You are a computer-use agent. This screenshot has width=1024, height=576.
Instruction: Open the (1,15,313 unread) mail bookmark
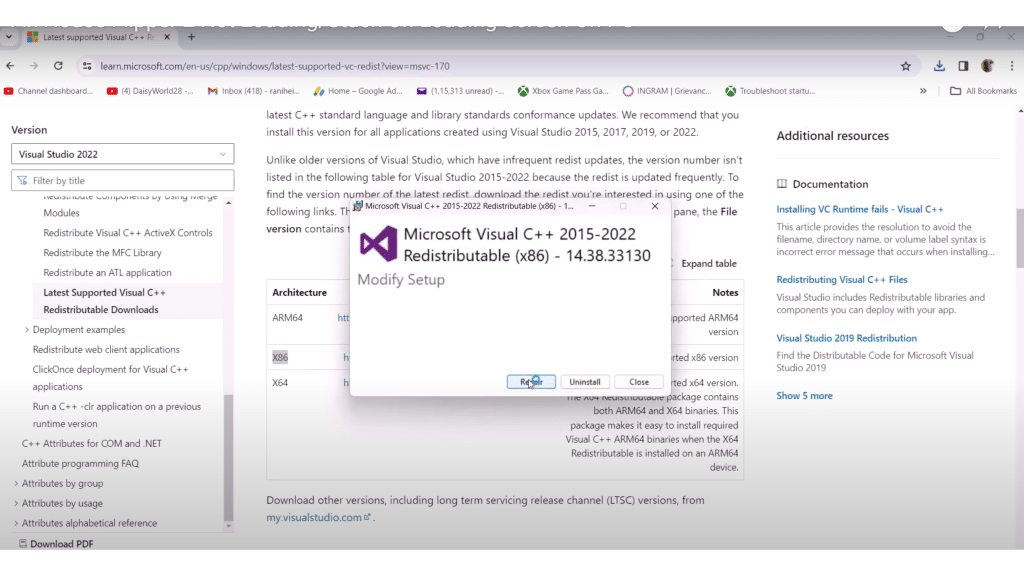pos(460,91)
